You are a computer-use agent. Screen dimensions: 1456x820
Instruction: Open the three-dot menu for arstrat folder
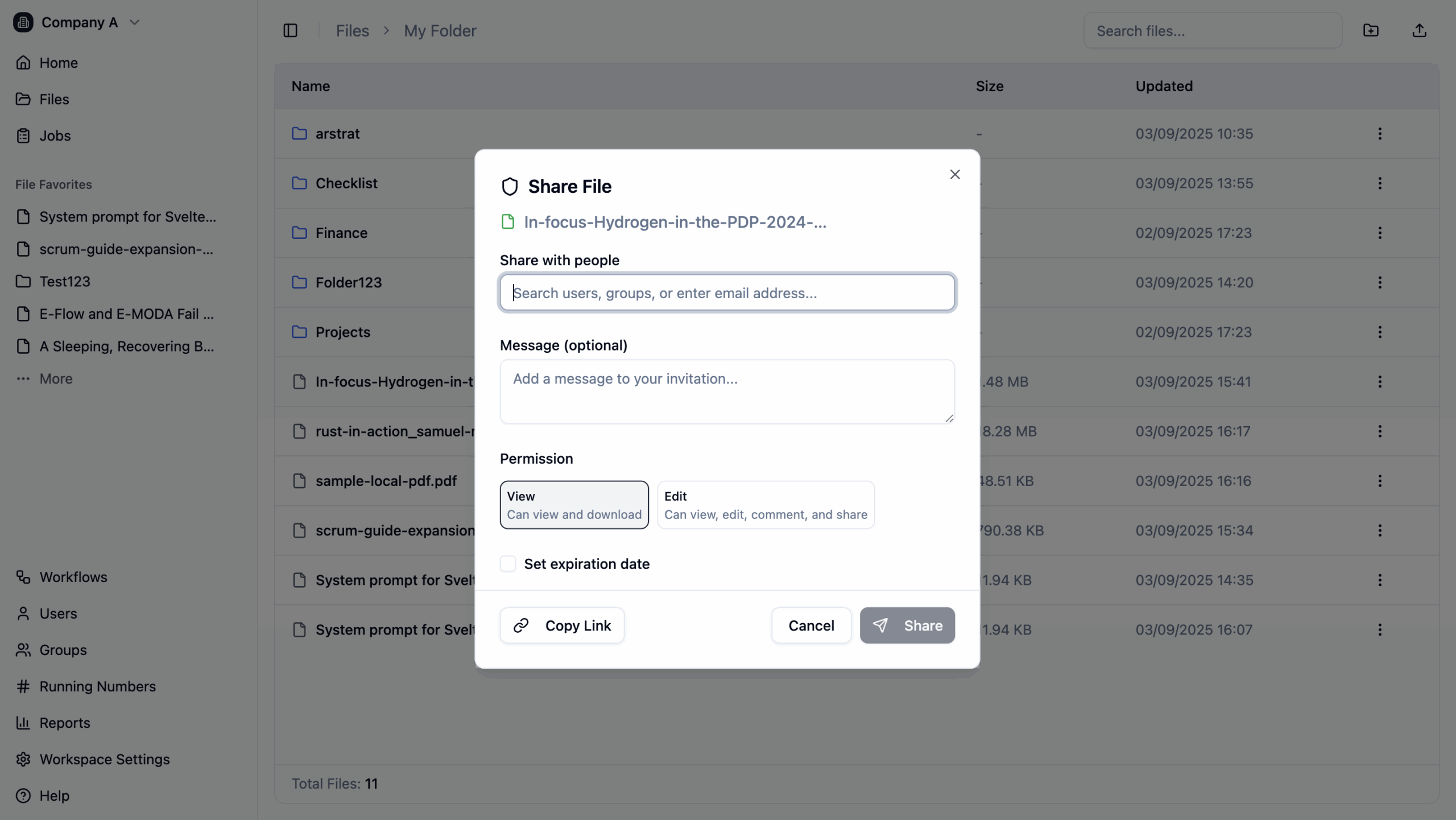[x=1380, y=134]
